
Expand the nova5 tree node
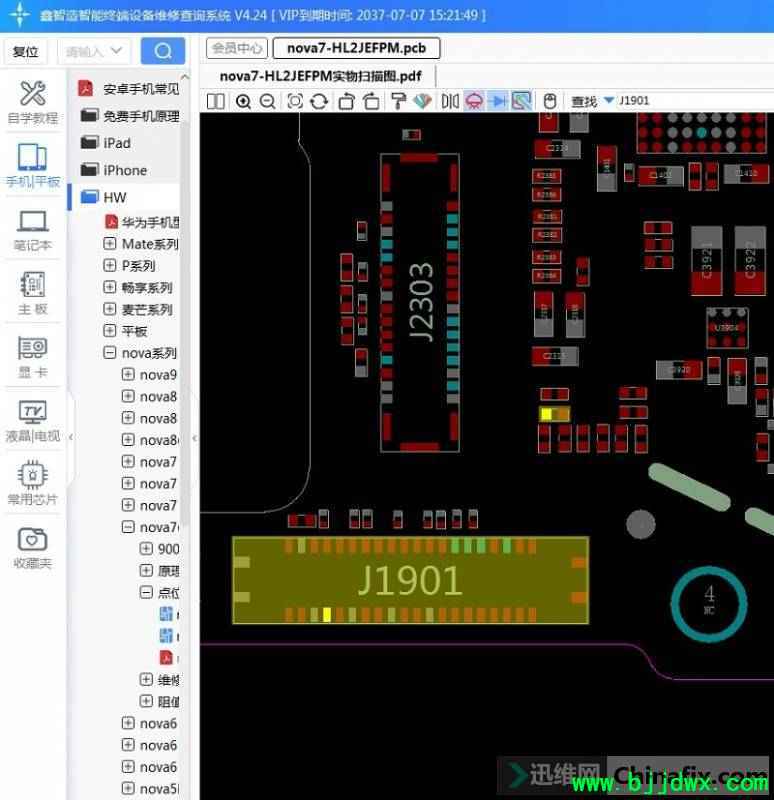[x=128, y=788]
